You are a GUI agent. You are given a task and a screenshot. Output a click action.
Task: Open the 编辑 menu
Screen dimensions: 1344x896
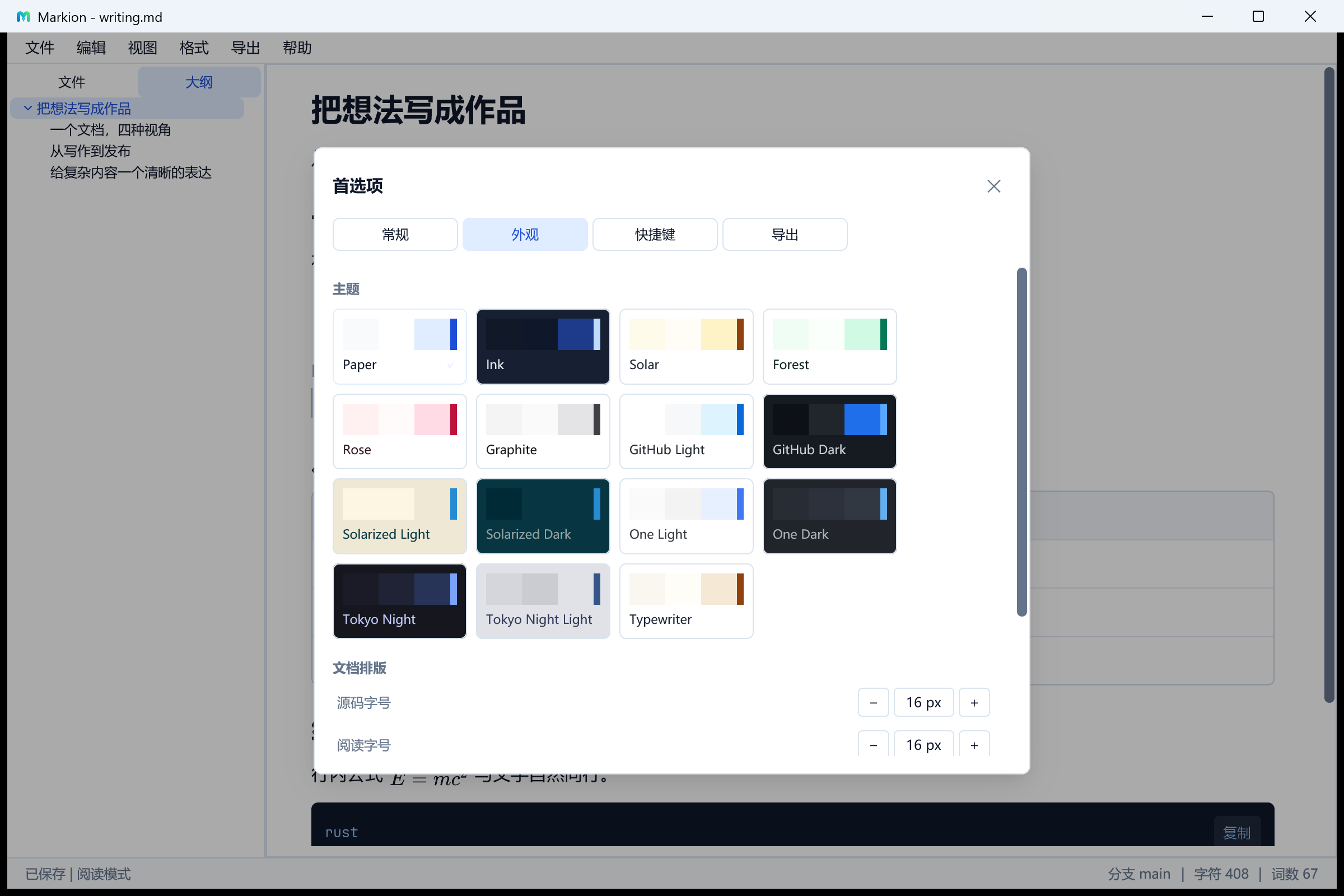click(91, 48)
